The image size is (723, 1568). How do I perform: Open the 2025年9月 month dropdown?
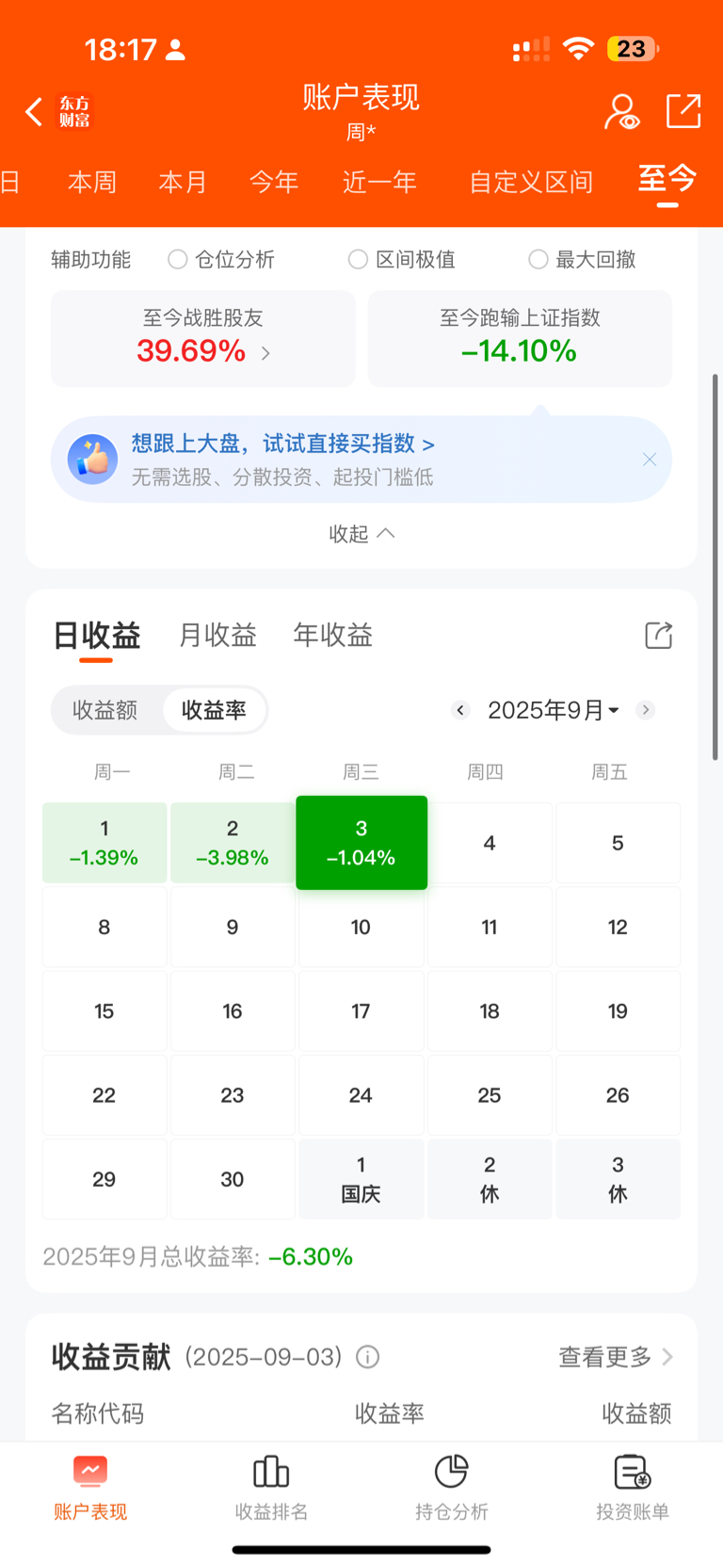tap(554, 710)
